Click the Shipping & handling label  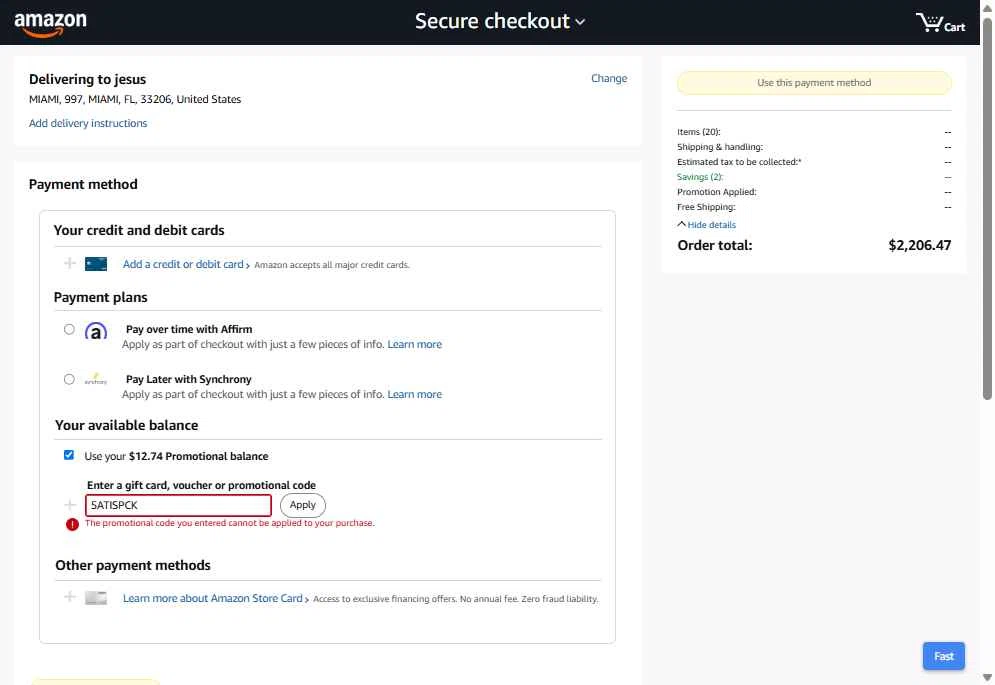click(720, 147)
